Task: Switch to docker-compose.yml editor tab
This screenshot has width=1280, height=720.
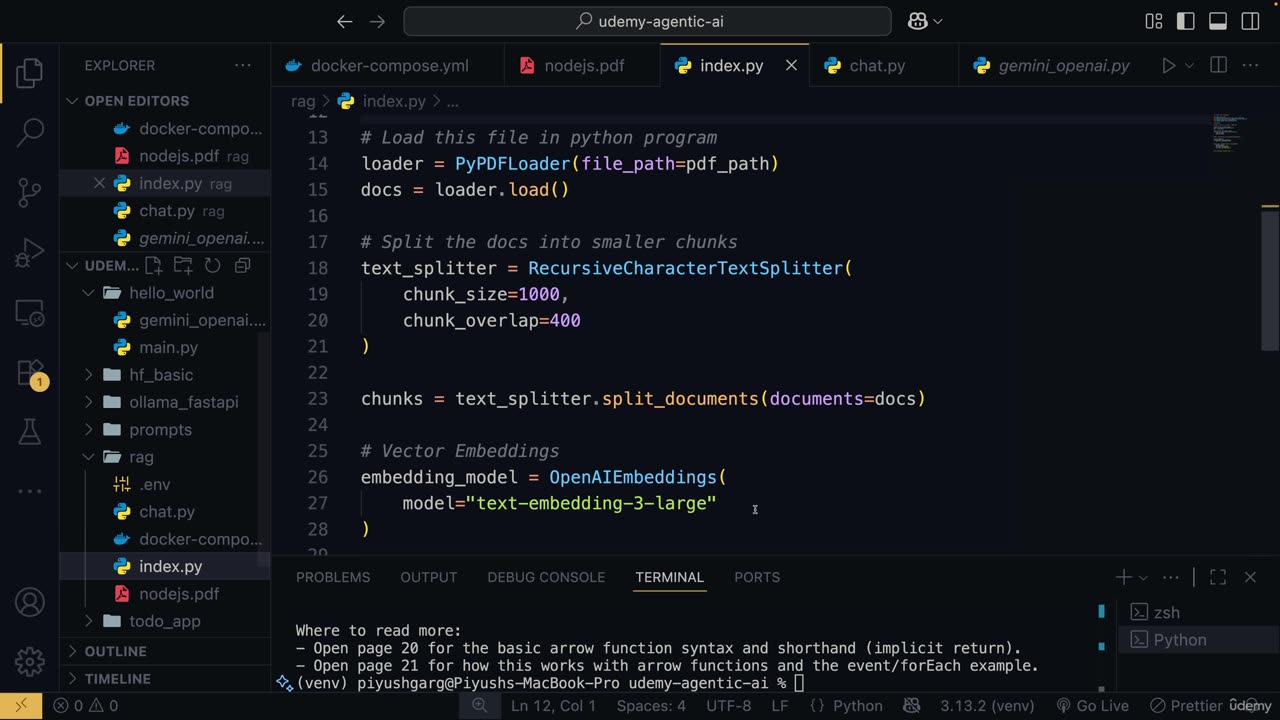Action: tap(388, 65)
